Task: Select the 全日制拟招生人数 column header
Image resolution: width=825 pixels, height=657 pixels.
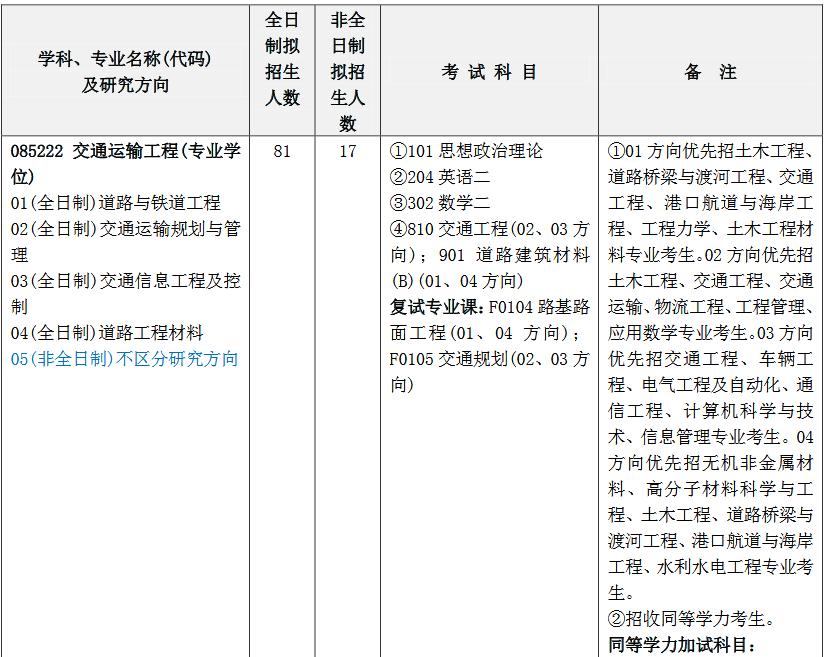Action: click(282, 59)
